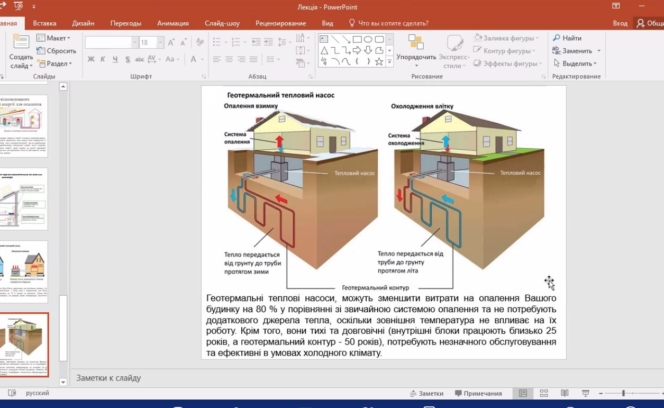Toggle Примечания (Comments) pane in status bar

tap(477, 394)
